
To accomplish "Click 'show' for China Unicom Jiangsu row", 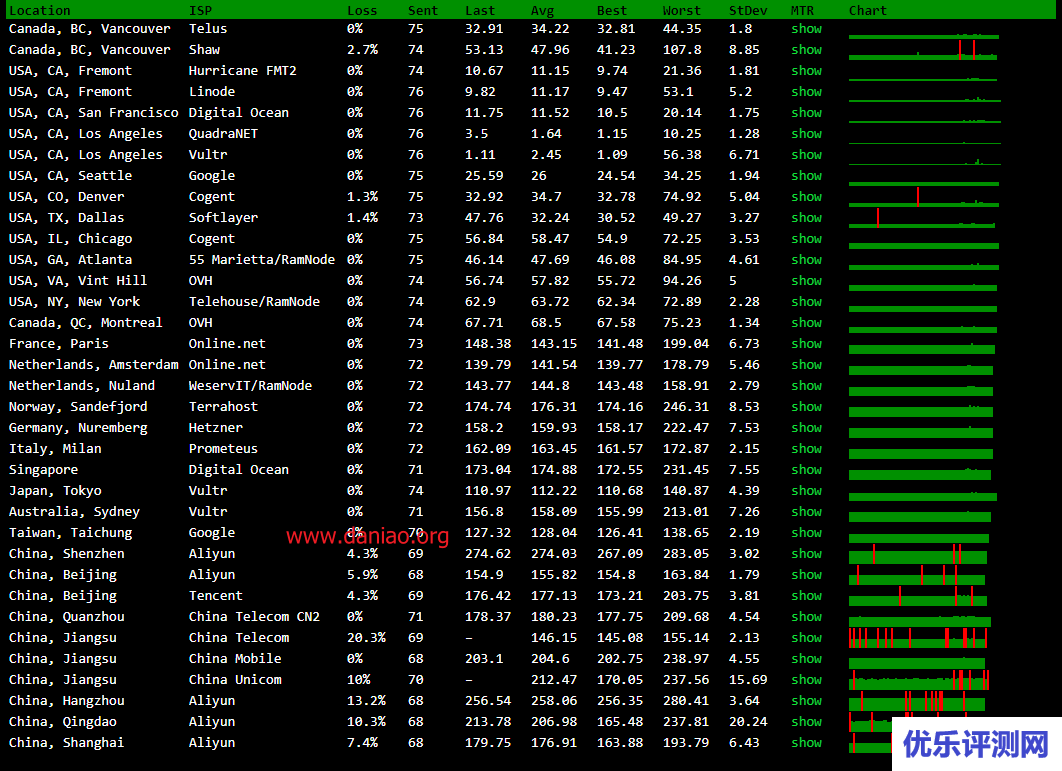I will pos(806,680).
